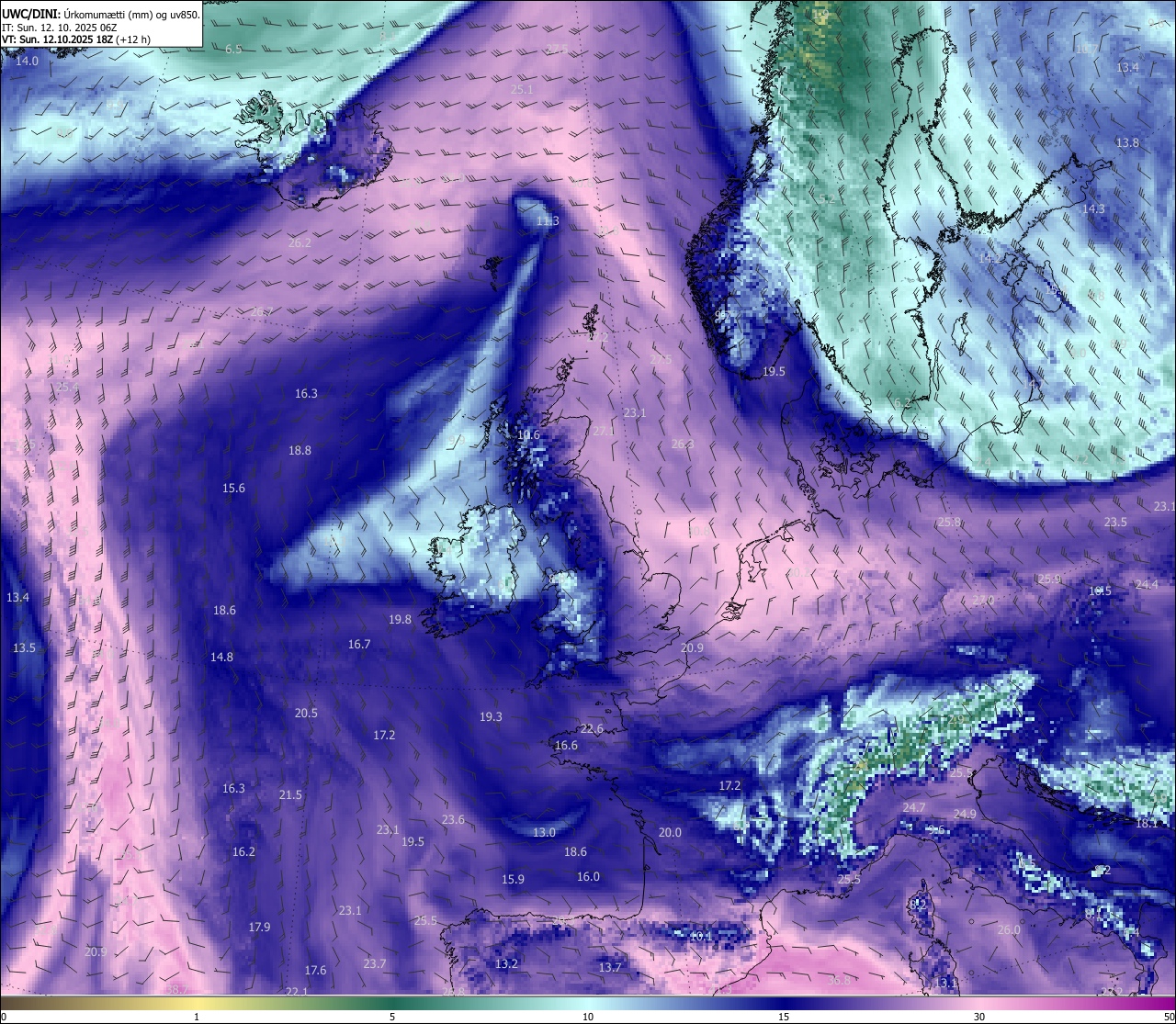
Task: Click the 17.6 value on the map
Action: pyautogui.click(x=315, y=970)
